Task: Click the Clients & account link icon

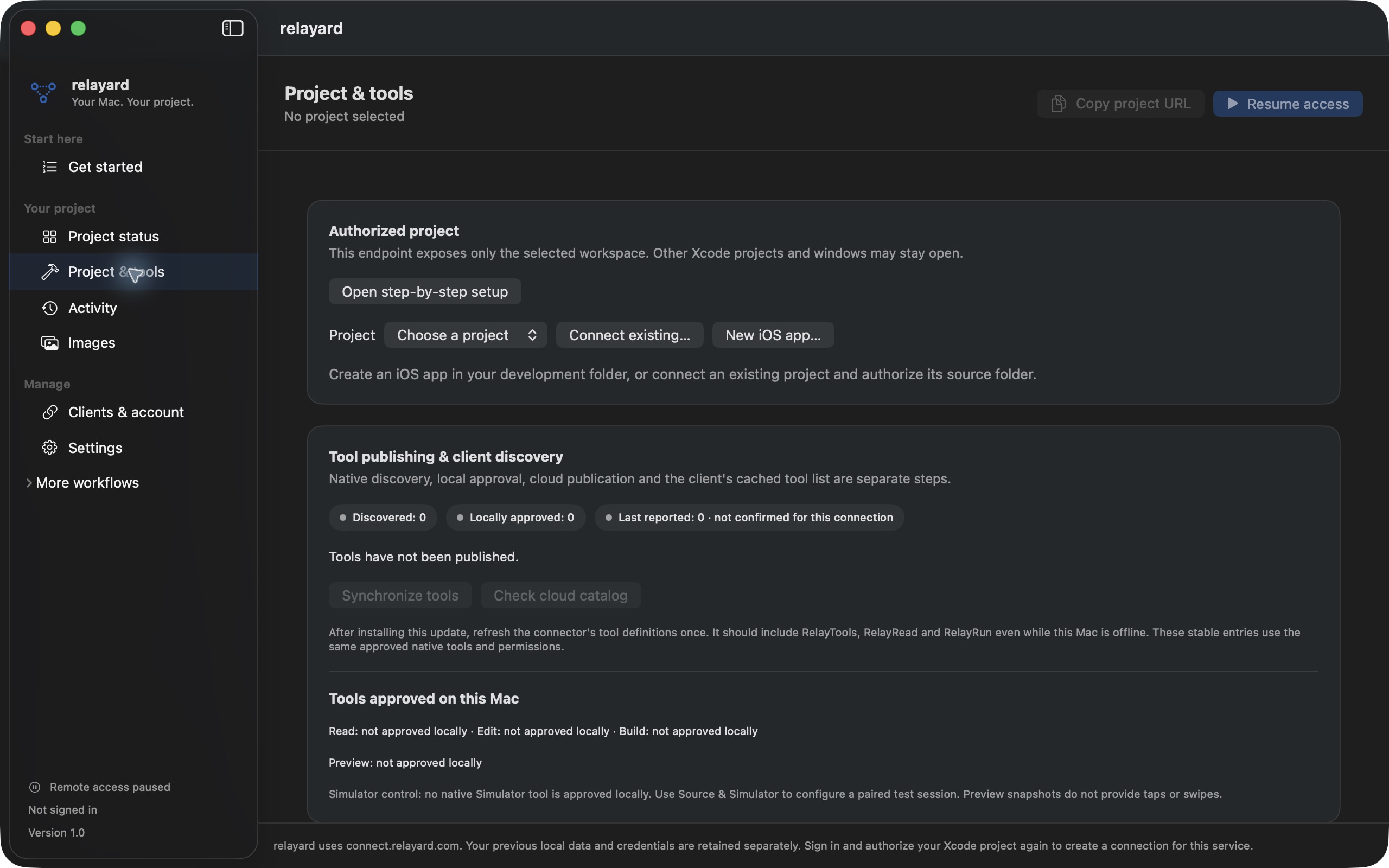Action: [x=50, y=412]
